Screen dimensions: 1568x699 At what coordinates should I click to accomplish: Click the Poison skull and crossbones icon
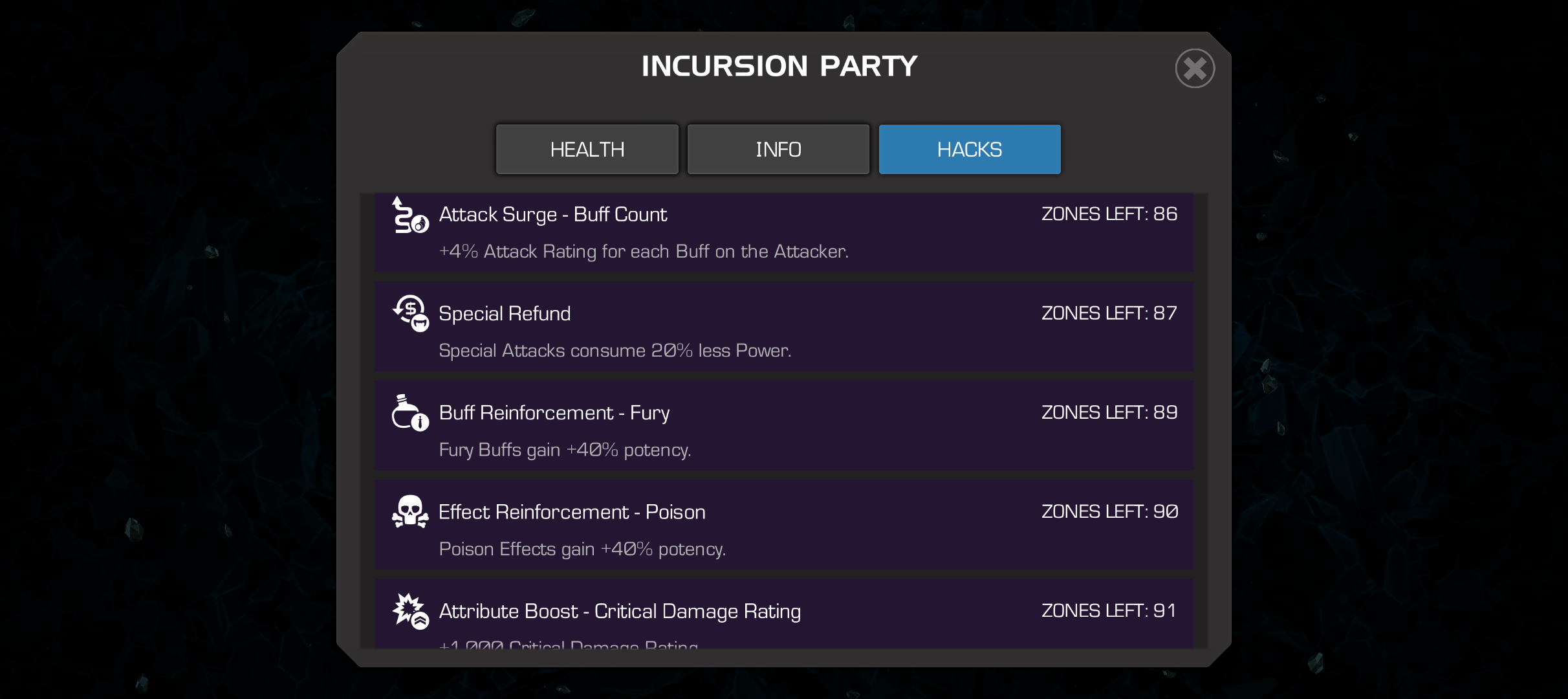(410, 511)
